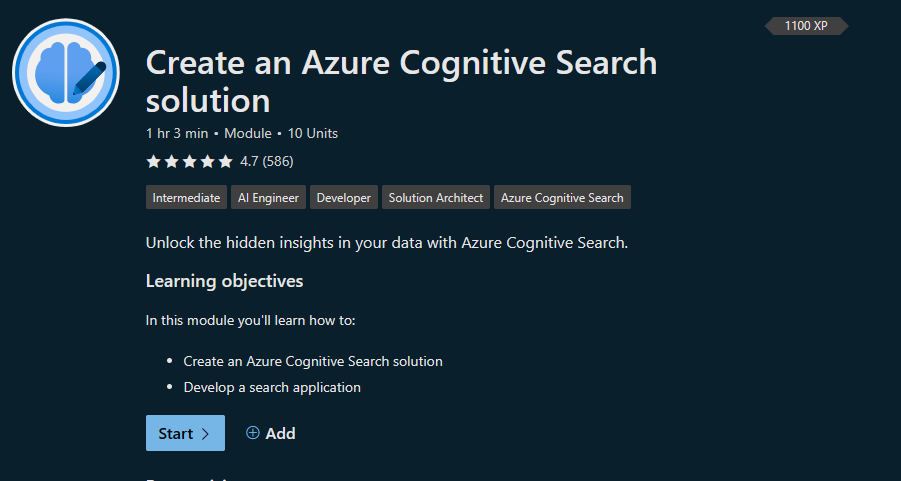Click the '1 hr 3 min' duration text
Screen dimensions: 901x481
(177, 134)
